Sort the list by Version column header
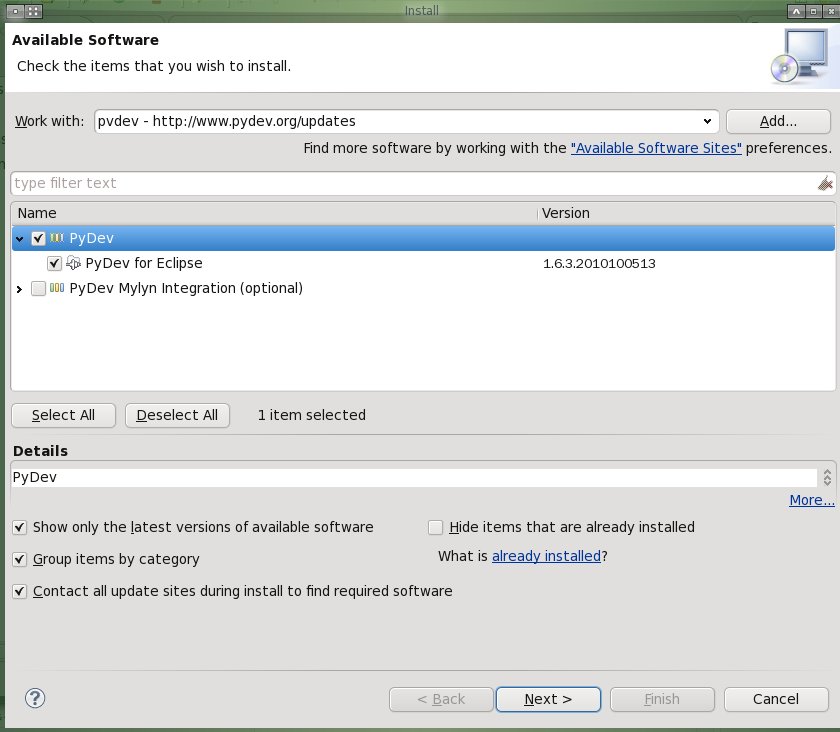Viewport: 840px width, 732px height. pyautogui.click(x=686, y=213)
